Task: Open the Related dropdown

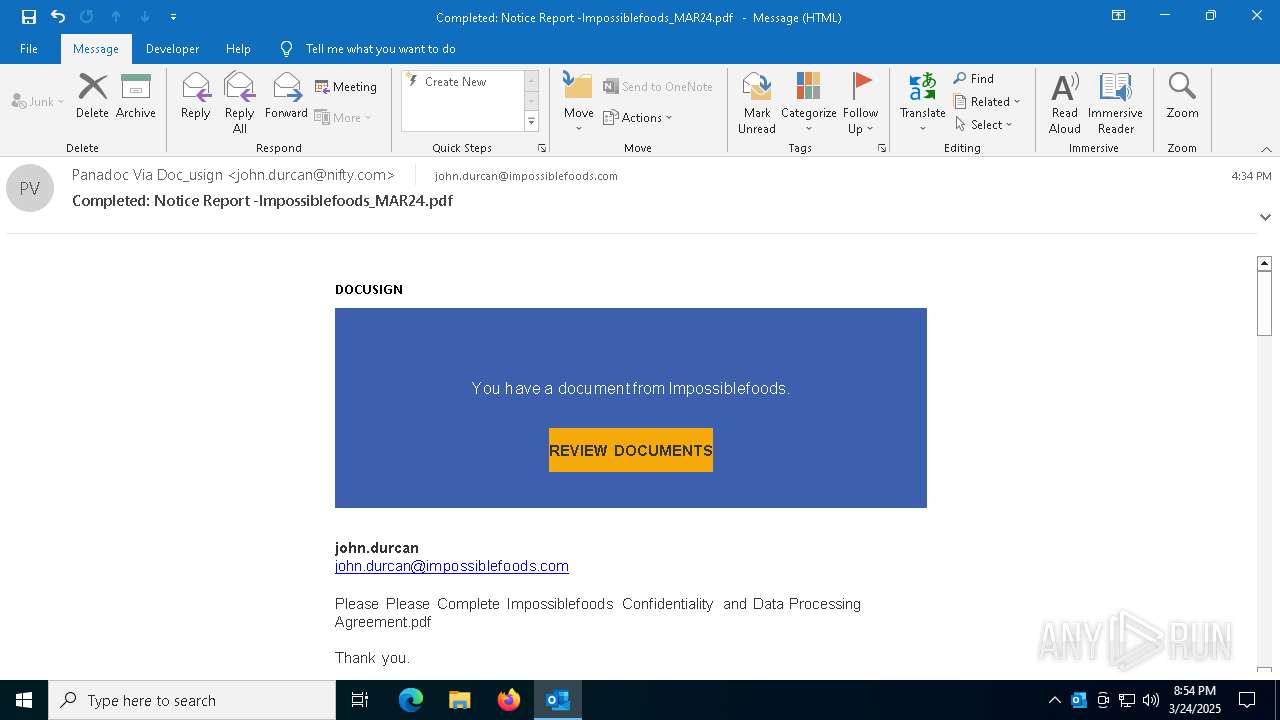Action: [x=987, y=102]
